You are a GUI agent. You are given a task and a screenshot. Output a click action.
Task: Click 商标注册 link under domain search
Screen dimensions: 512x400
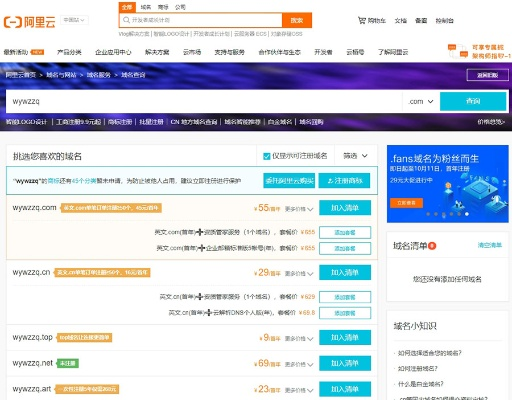click(x=120, y=122)
